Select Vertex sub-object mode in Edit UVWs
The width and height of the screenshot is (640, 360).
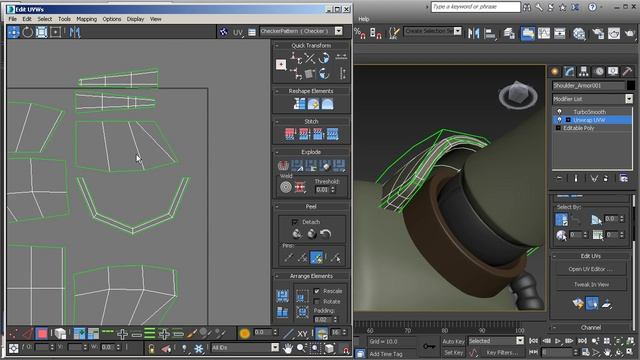(x=13, y=333)
